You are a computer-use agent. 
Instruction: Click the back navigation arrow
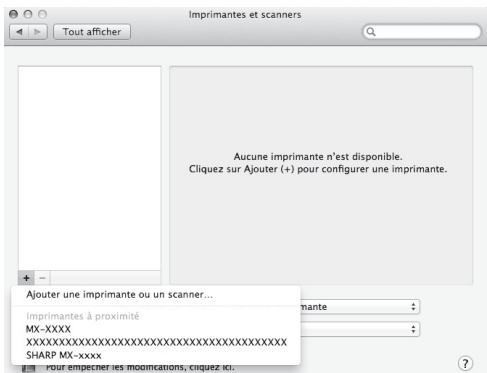[19, 32]
